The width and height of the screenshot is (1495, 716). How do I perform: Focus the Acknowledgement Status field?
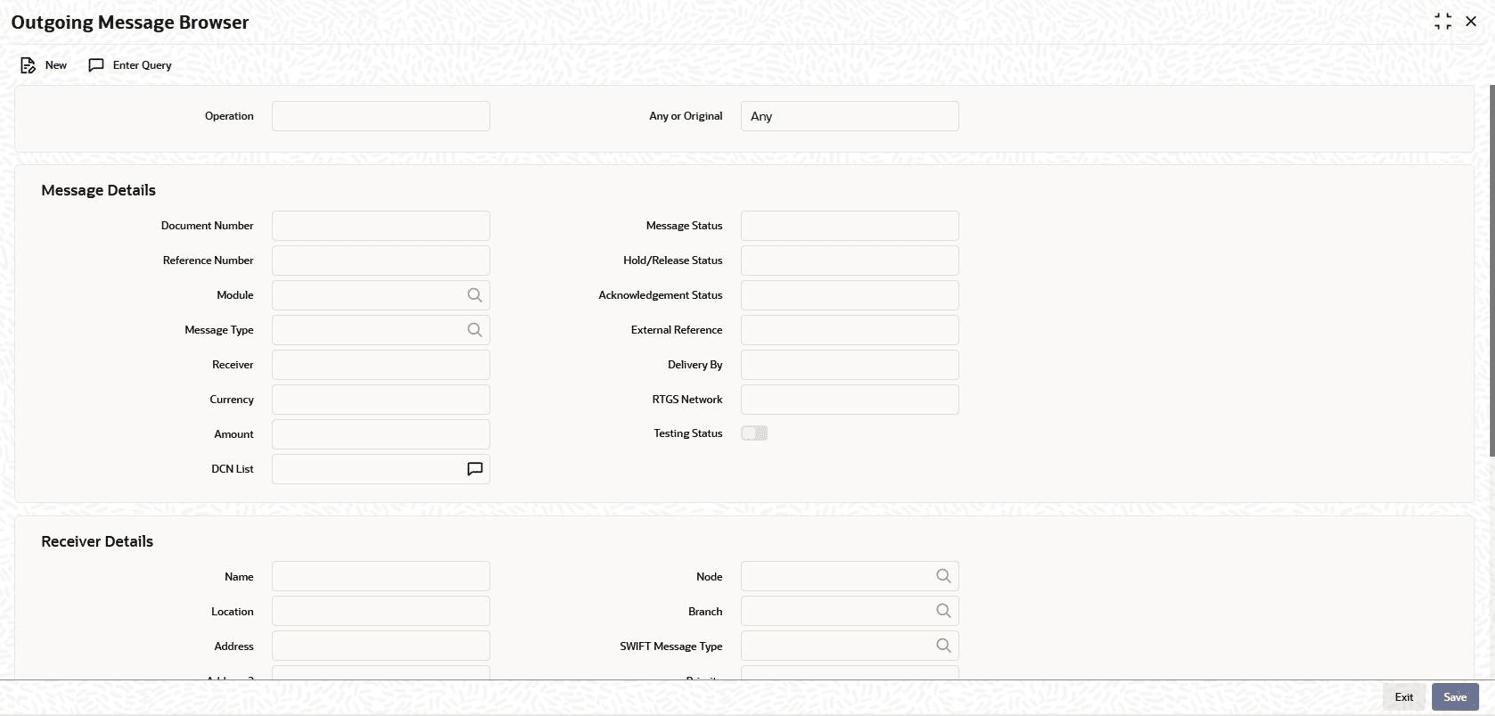(850, 295)
